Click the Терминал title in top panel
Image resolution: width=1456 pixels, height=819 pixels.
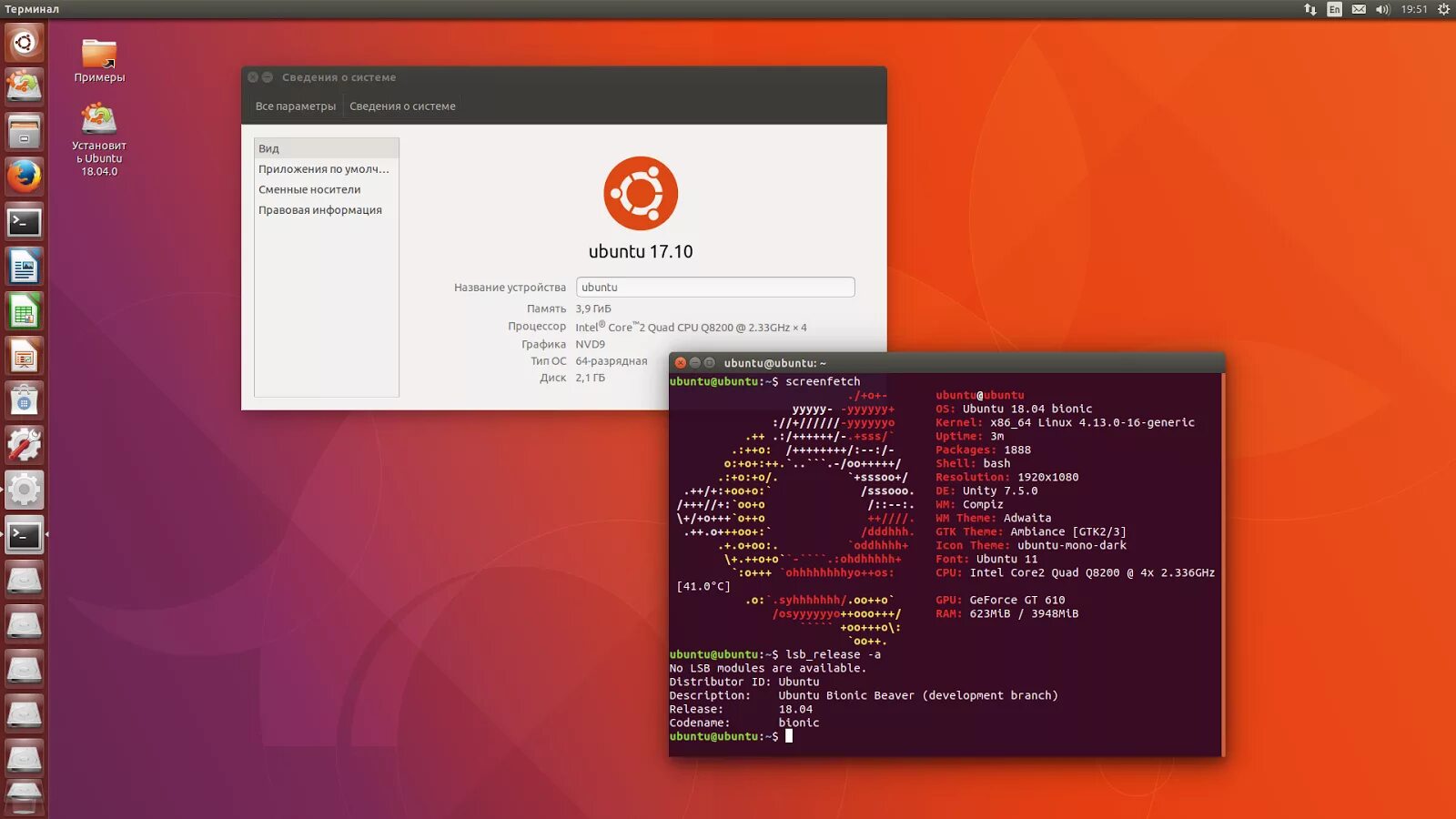pos(32,9)
